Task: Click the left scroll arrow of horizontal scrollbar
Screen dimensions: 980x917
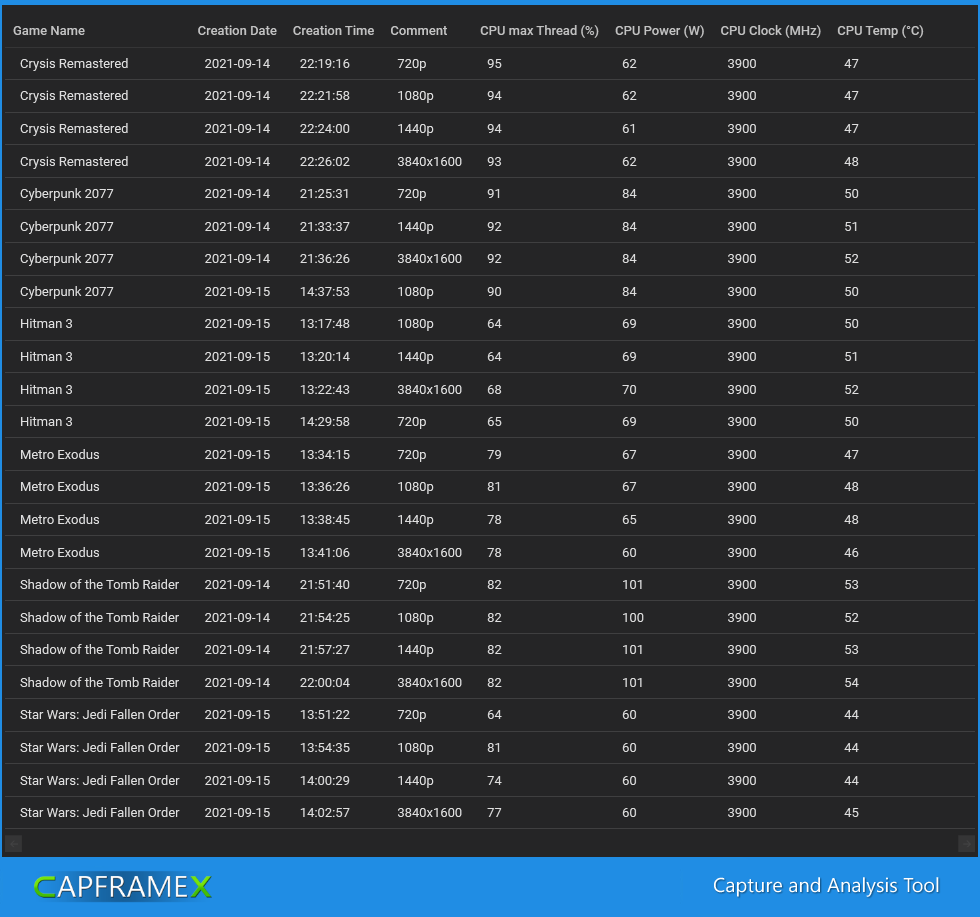Action: 14,843
